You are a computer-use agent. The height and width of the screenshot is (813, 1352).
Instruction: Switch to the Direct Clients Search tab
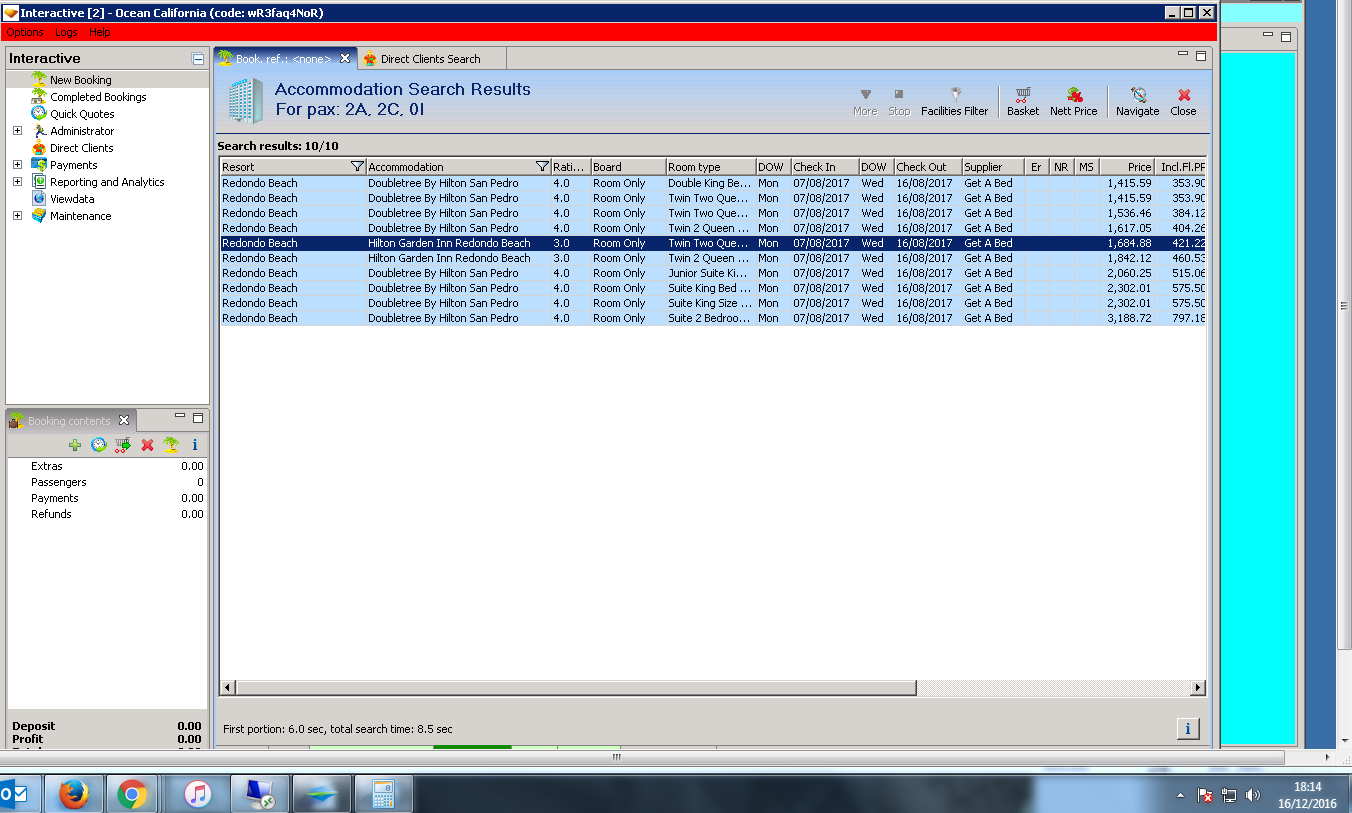pyautogui.click(x=430, y=59)
